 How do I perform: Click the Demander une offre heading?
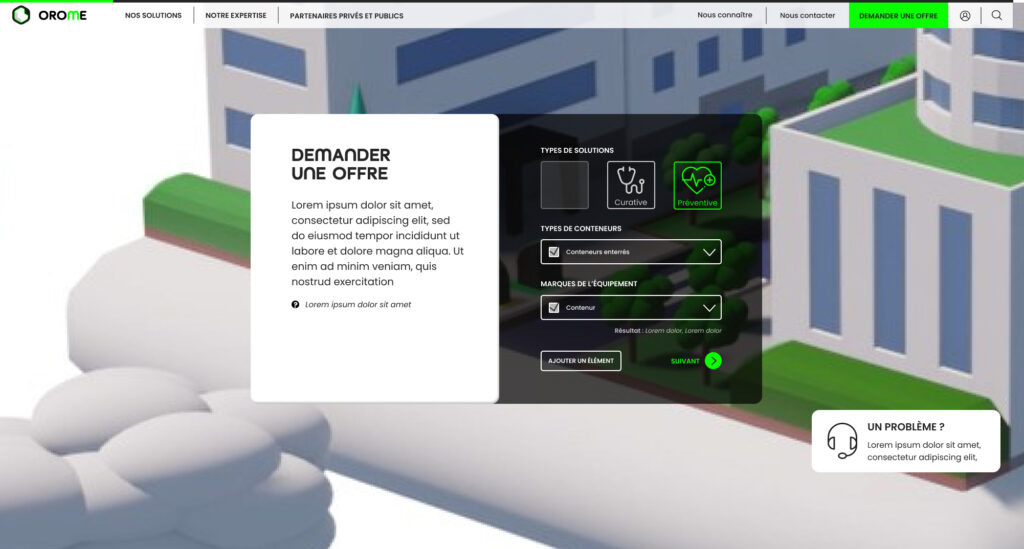click(x=341, y=165)
